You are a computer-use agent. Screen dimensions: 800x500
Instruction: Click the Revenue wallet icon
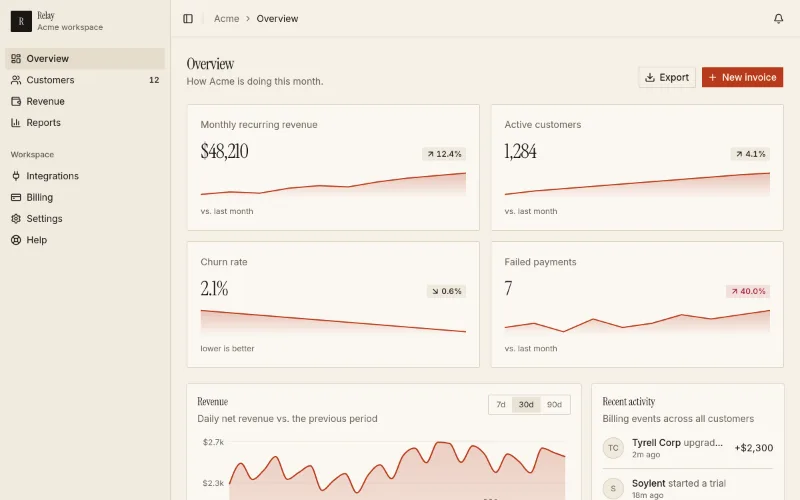click(x=16, y=102)
